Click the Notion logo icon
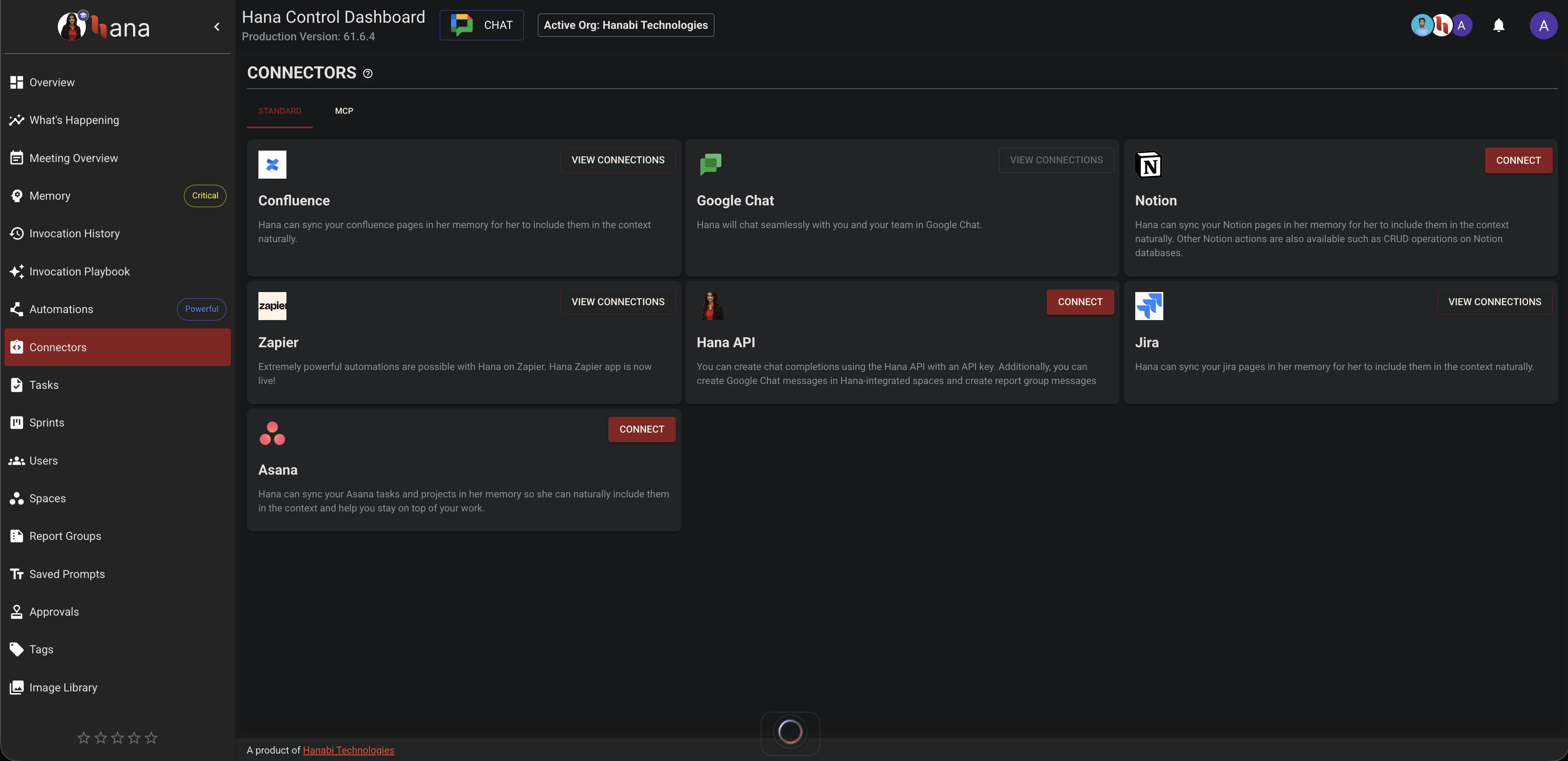The width and height of the screenshot is (1568, 761). 1148,165
